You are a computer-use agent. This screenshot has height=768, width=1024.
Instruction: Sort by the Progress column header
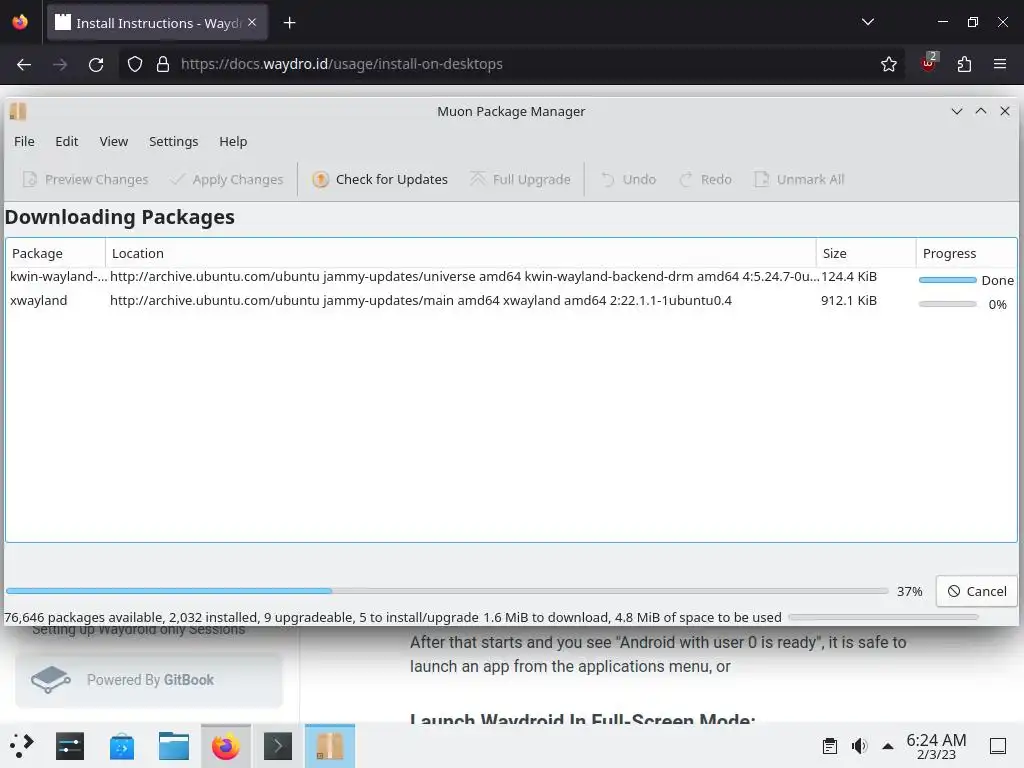967,253
